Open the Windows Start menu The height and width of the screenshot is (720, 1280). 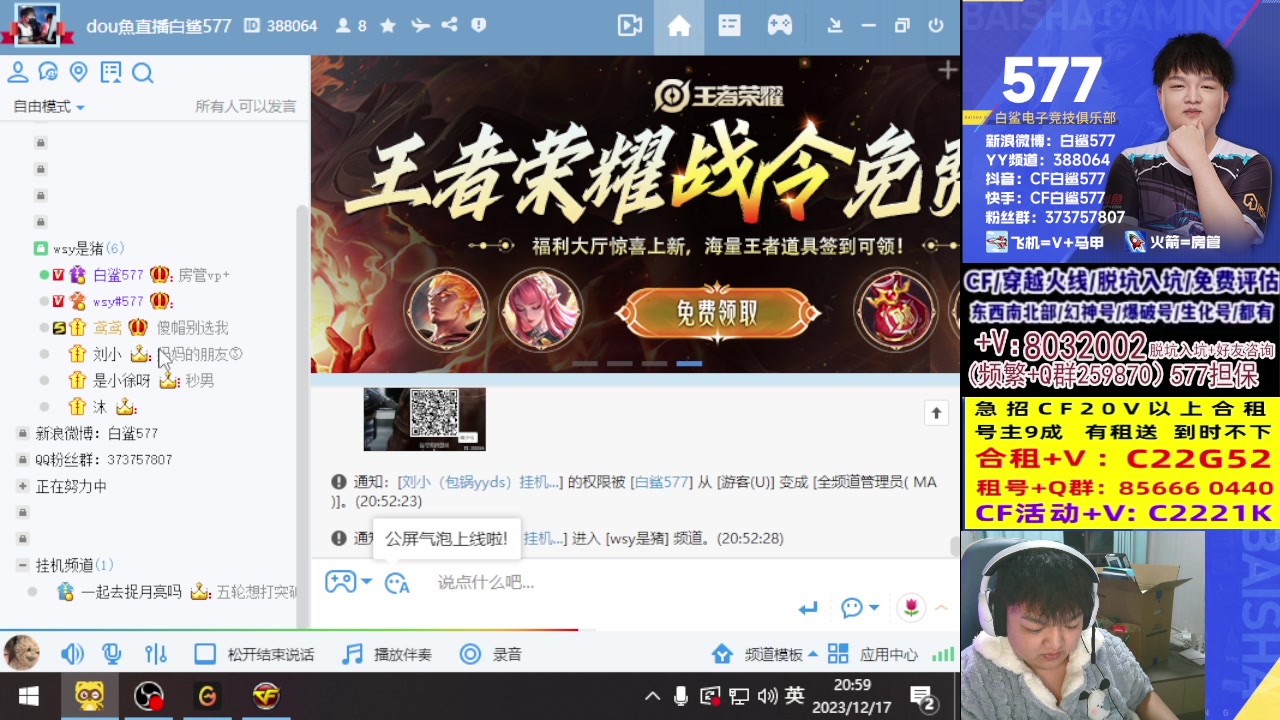click(28, 696)
